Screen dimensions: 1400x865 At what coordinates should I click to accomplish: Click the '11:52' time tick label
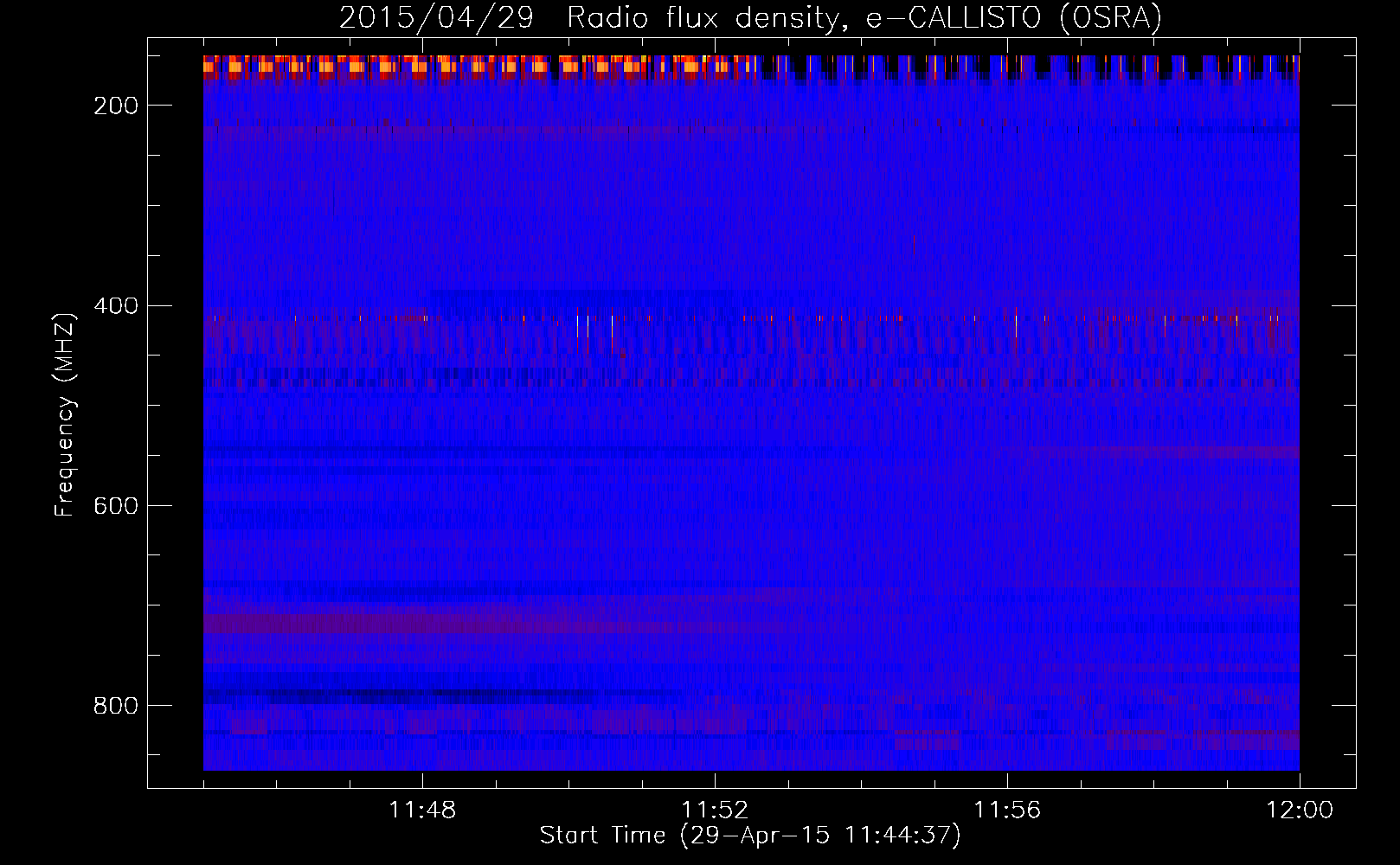tap(715, 811)
